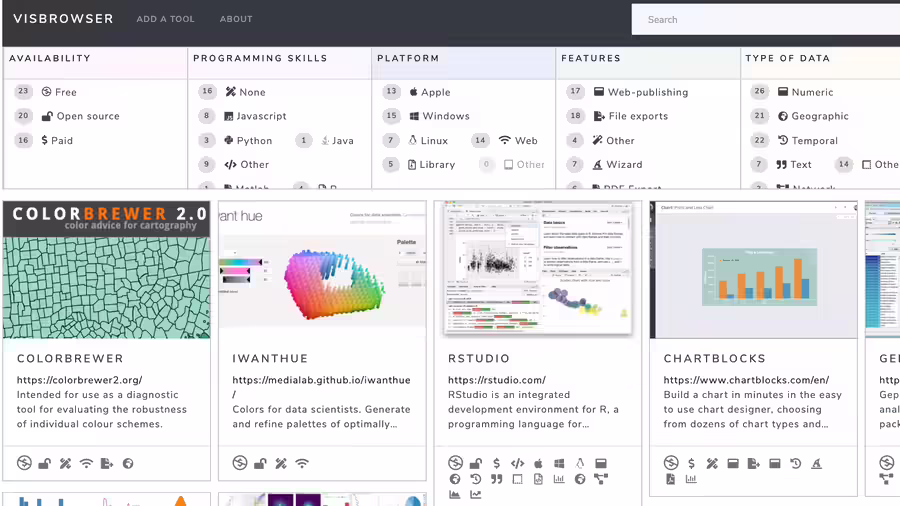Click the Linux icon on RStudio card
Viewport: 900px width, 506px height.
(580, 464)
